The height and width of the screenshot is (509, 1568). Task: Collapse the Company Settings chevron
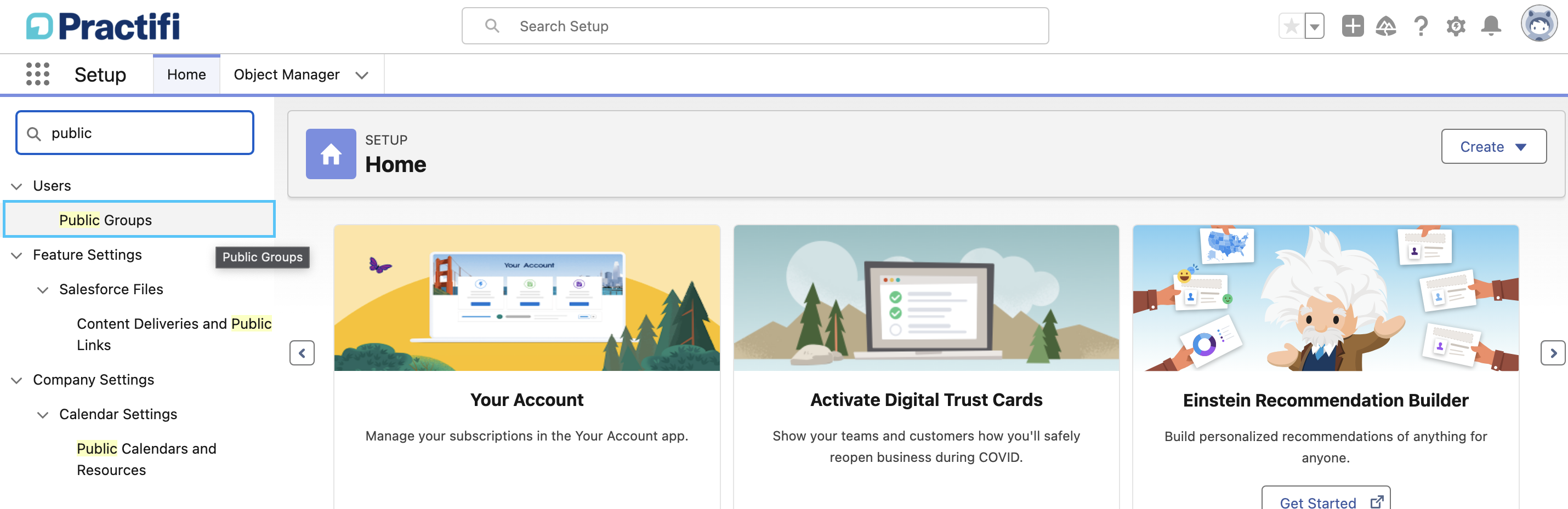pos(17,380)
